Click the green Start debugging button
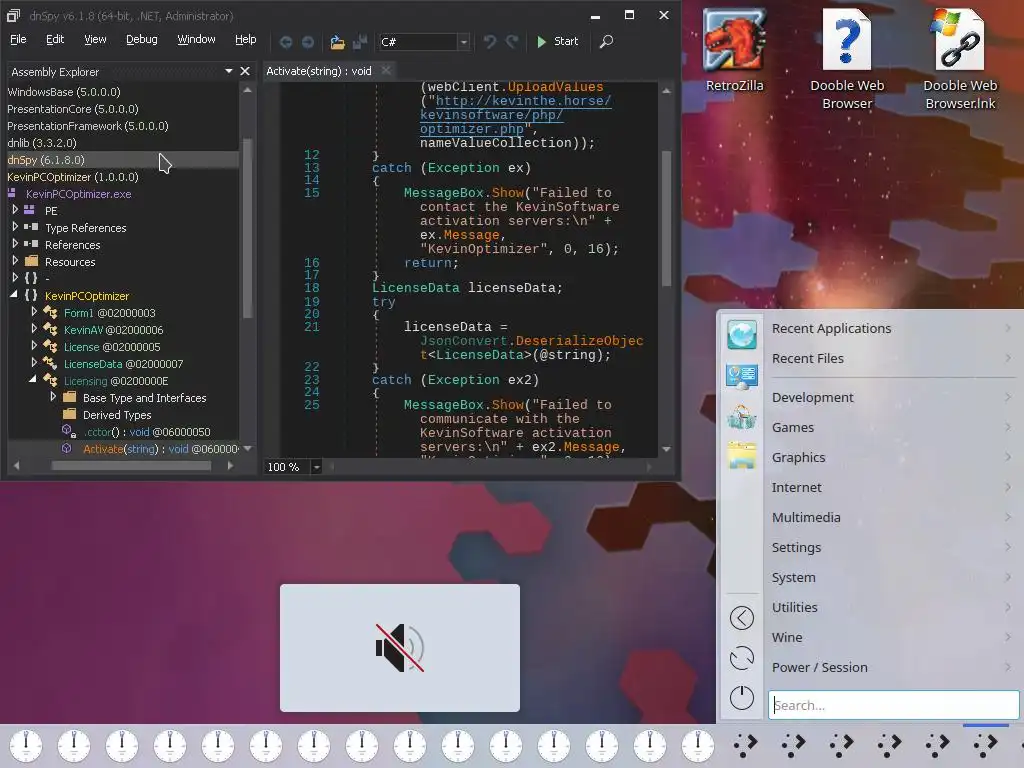This screenshot has width=1024, height=768. [x=557, y=41]
